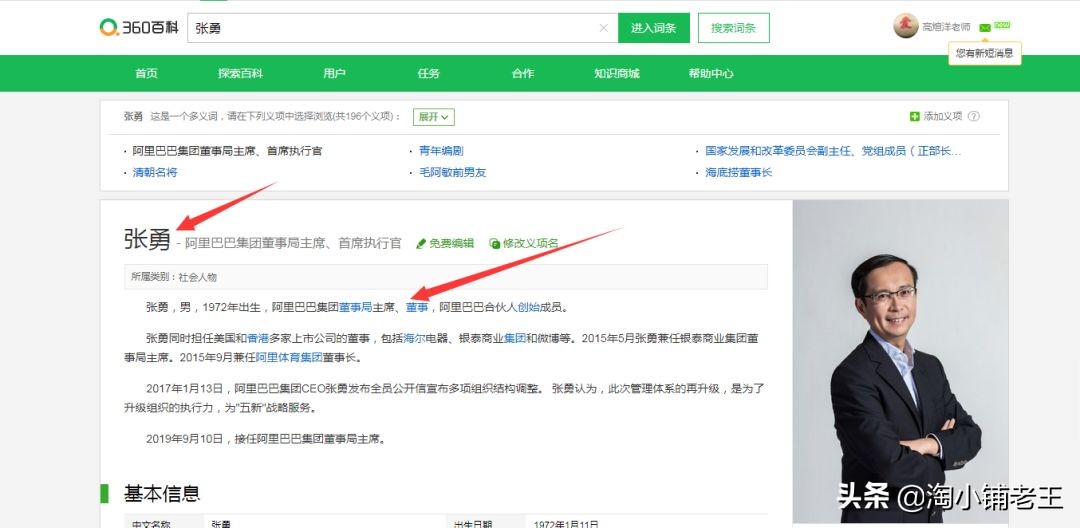Focus the search field containing 张勇
The width and height of the screenshot is (1080, 528).
402,28
